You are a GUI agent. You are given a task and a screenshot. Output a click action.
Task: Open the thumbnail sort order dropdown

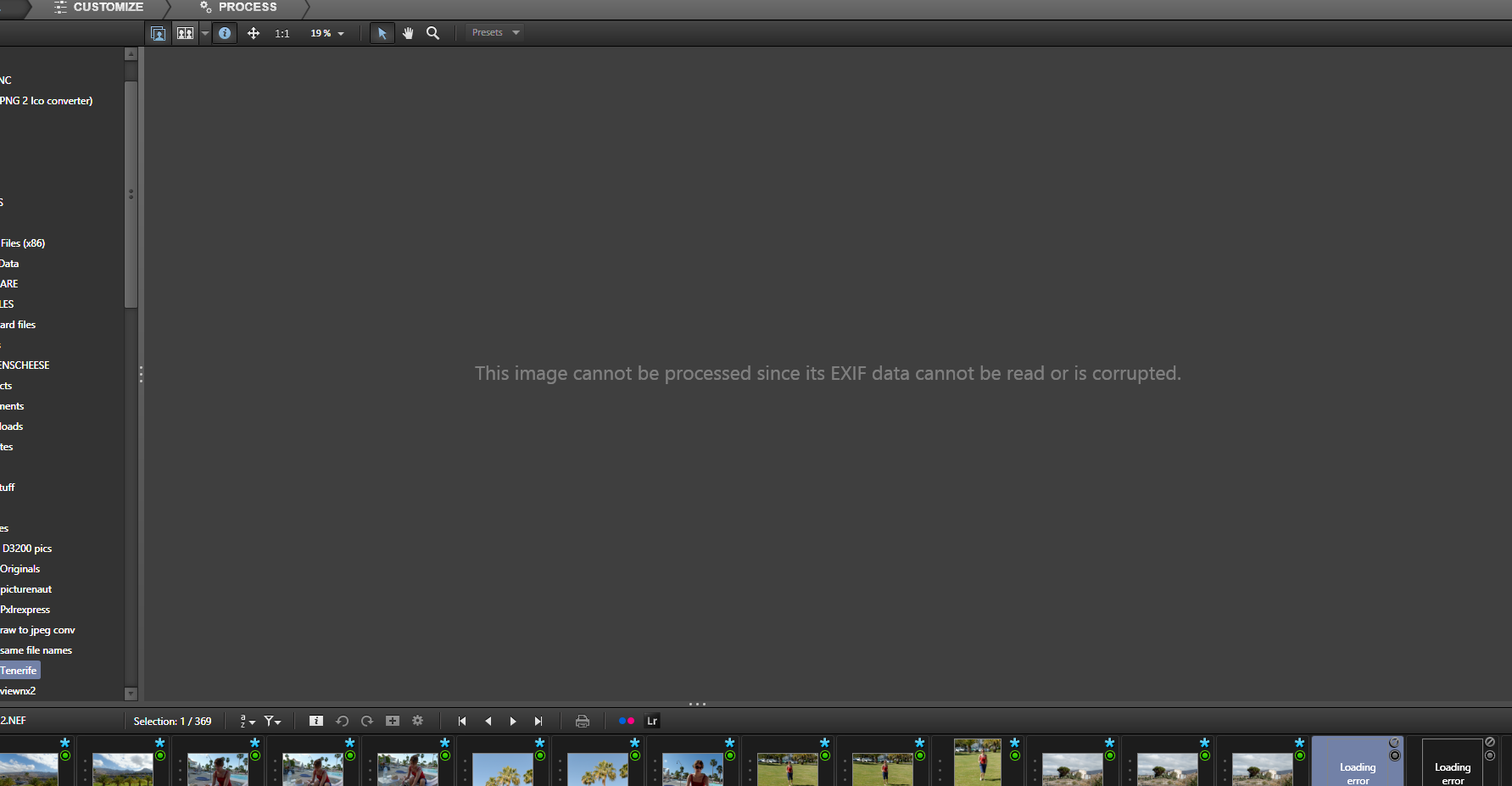247,722
